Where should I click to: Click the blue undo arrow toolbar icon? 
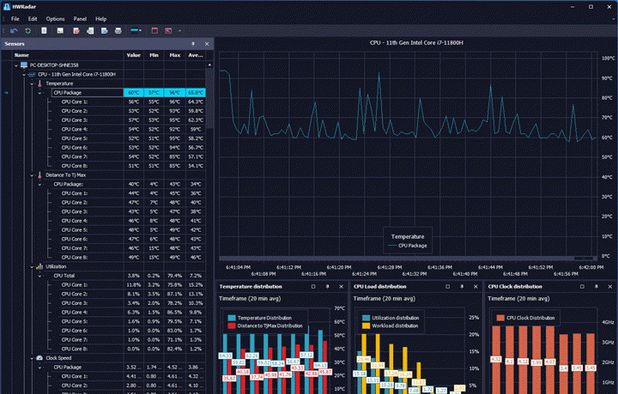point(14,30)
